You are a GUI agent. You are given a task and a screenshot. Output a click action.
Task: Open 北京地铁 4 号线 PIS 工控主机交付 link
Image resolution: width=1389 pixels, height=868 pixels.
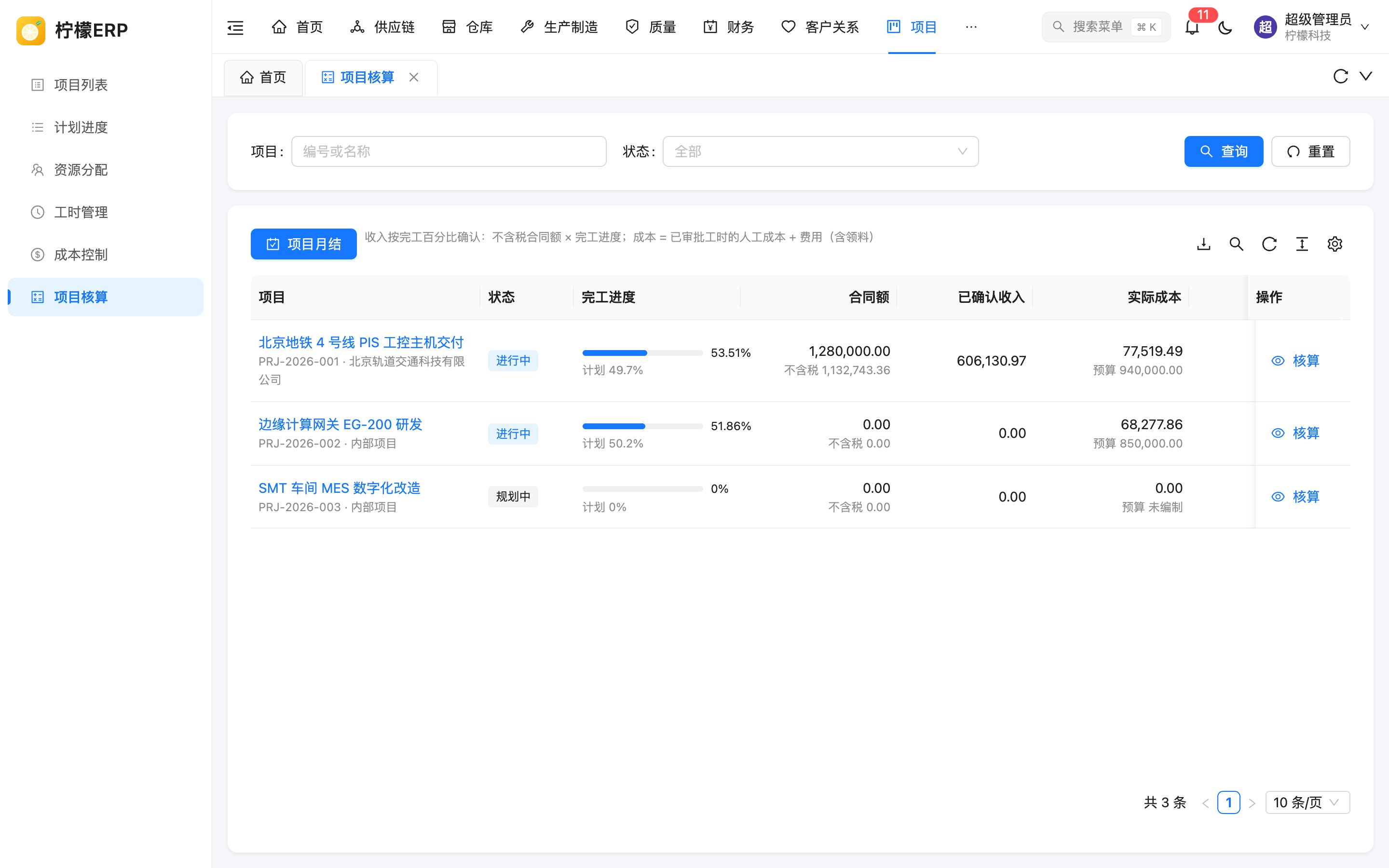point(361,343)
